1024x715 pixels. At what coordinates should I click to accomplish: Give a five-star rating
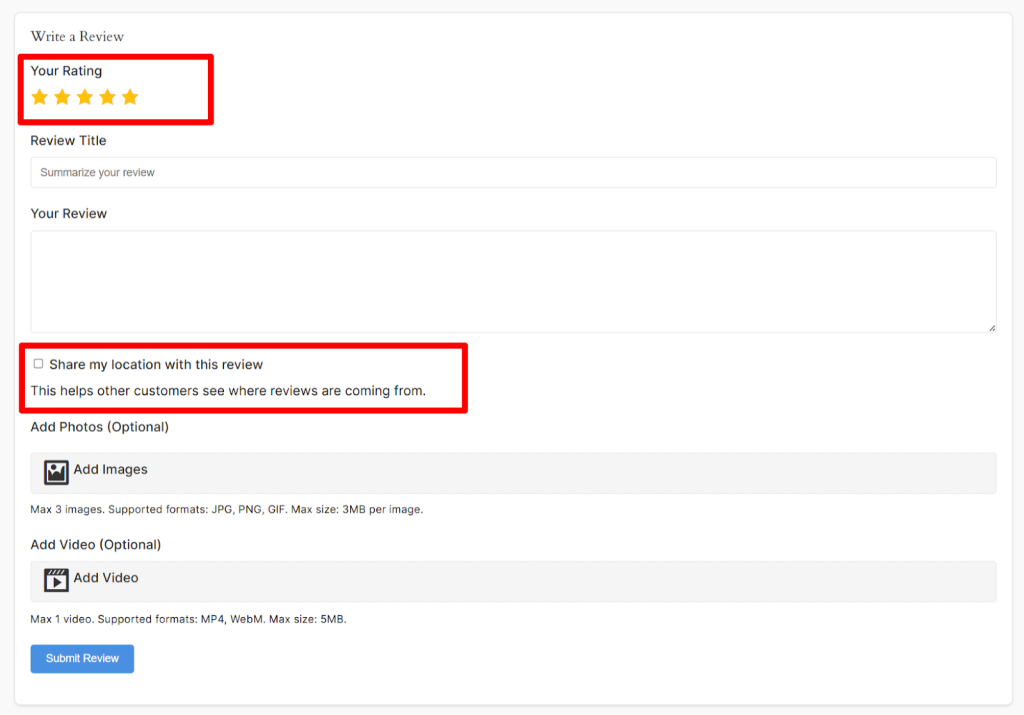(130, 97)
